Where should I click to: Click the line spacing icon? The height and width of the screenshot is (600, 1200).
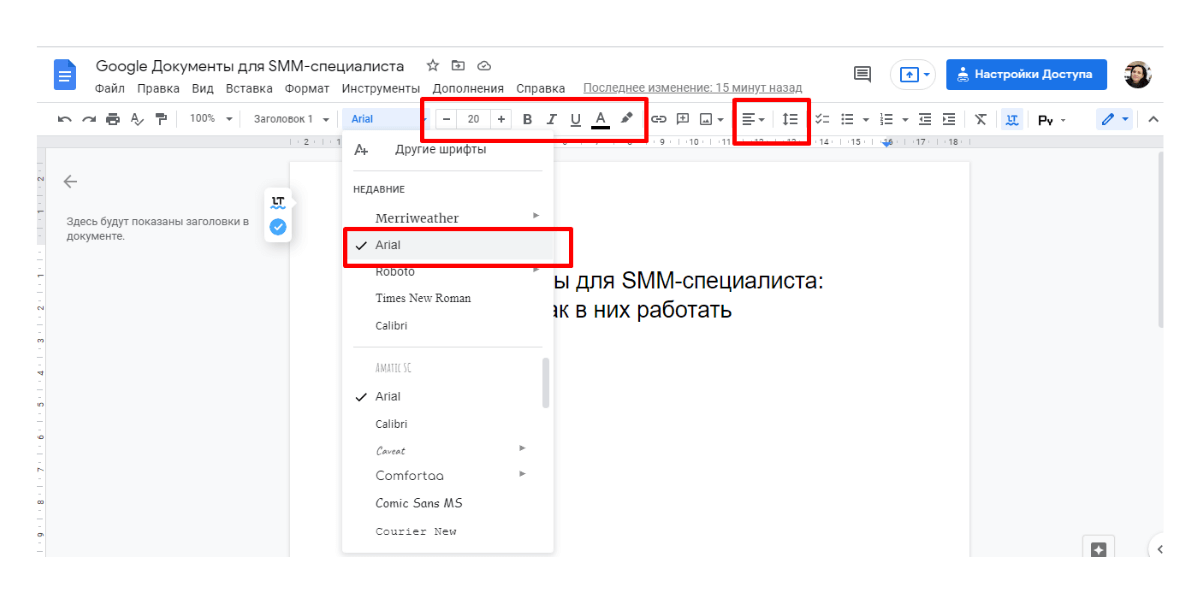click(x=790, y=119)
